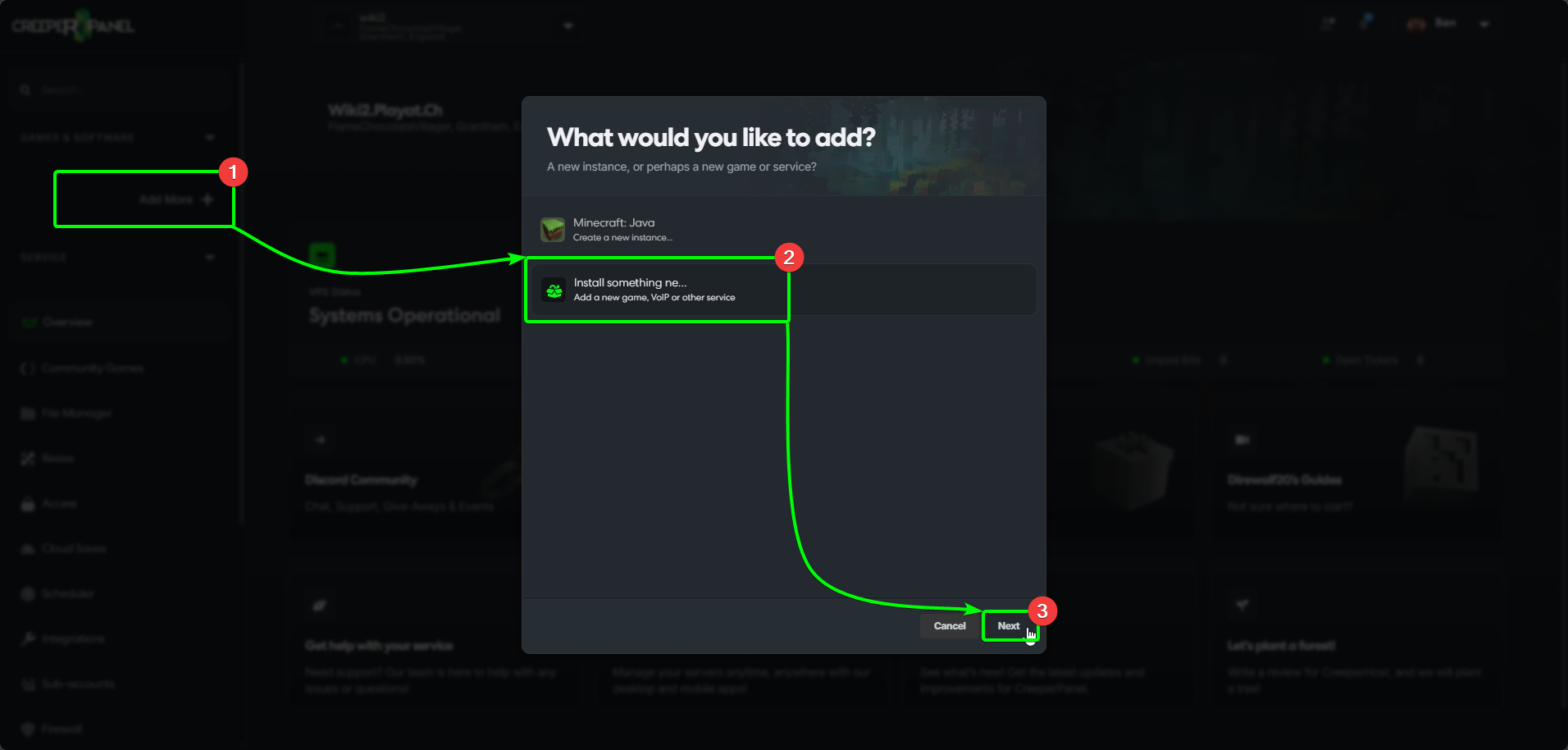
Task: Click the Next button
Action: point(1009,626)
